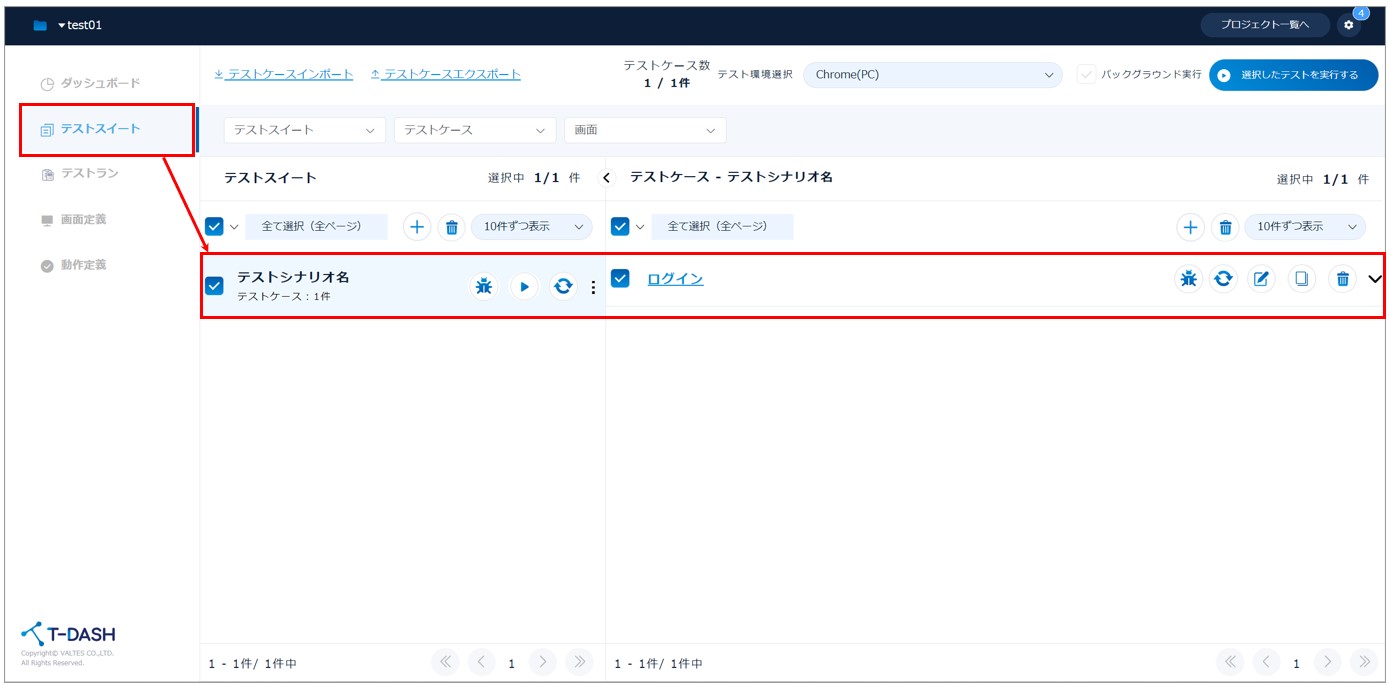This screenshot has width=1390, height=685.
Task: Click the テストケースインポート link
Action: click(x=284, y=74)
